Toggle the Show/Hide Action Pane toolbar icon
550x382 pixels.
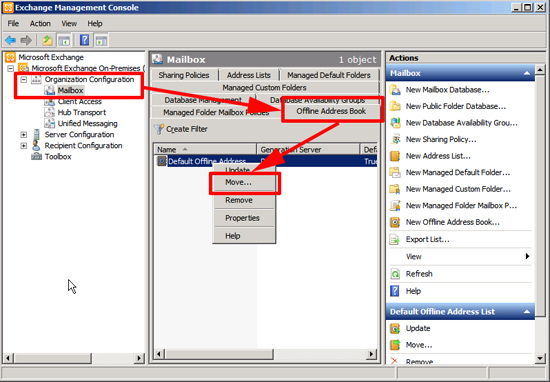[101, 40]
